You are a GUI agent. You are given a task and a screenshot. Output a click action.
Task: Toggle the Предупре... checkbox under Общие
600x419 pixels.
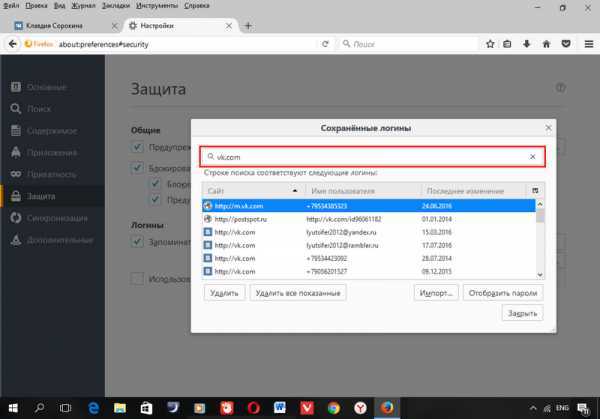137,147
